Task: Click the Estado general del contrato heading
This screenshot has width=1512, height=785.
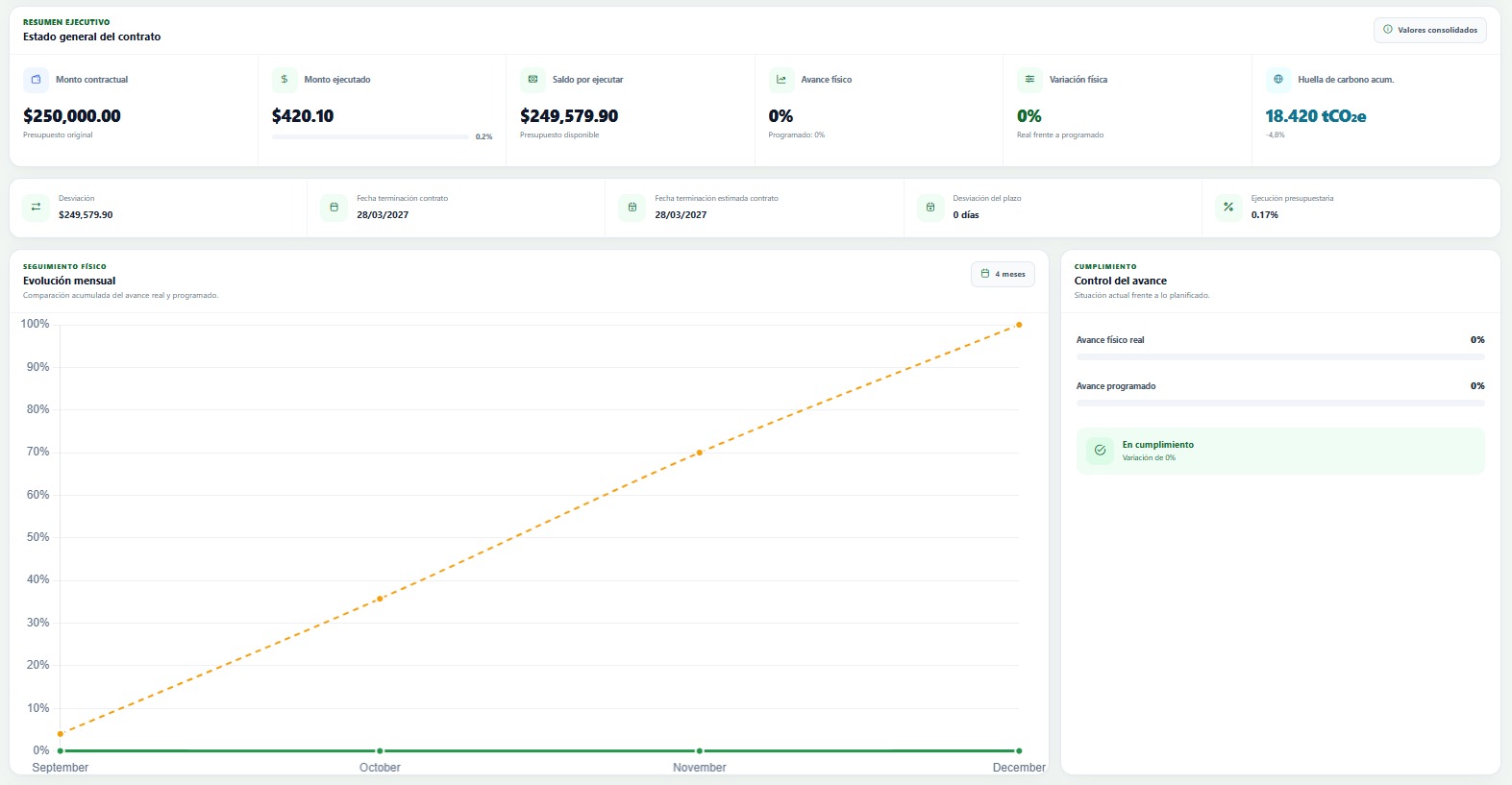Action: coord(92,37)
